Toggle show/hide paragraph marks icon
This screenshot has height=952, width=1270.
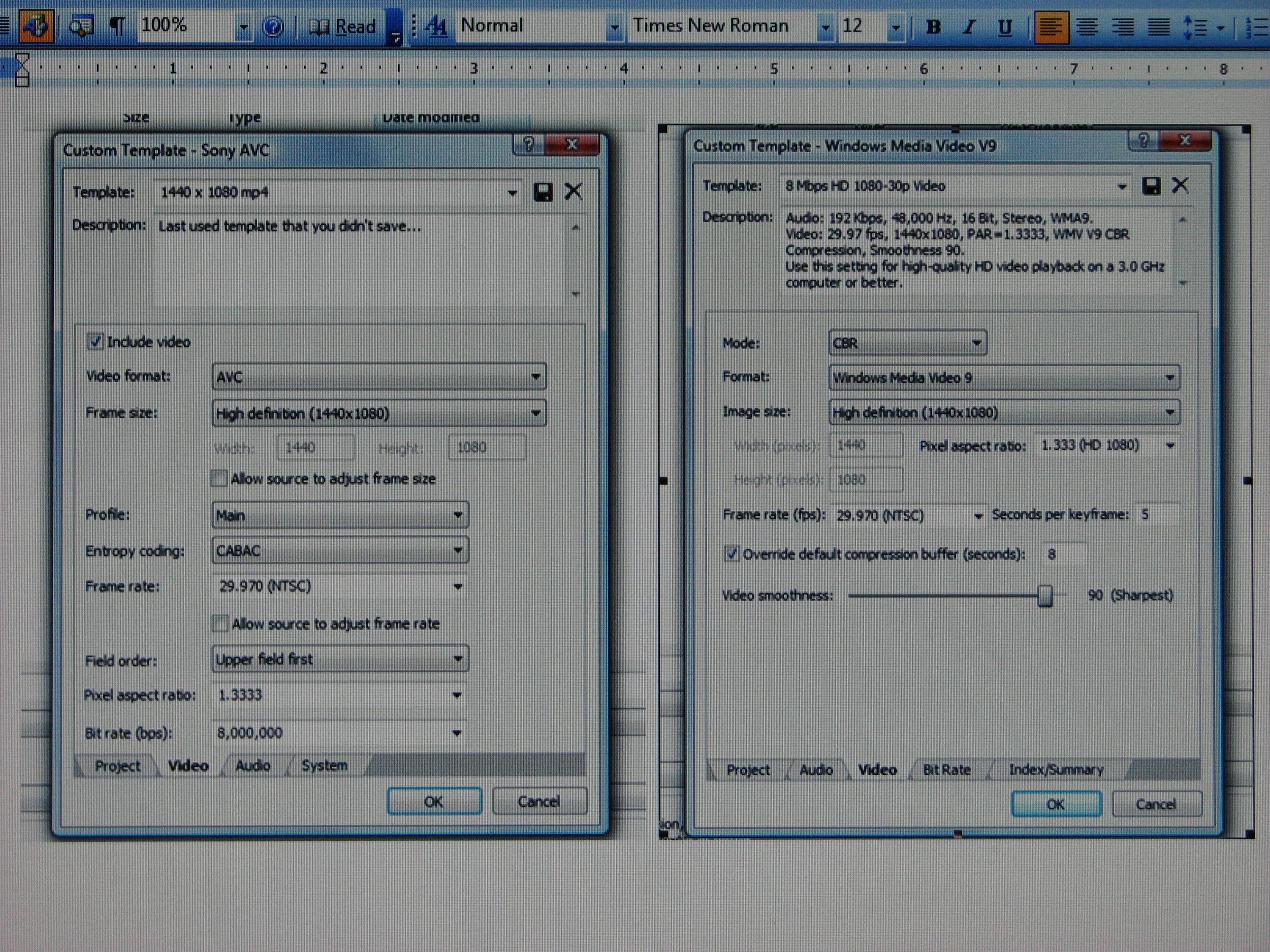click(117, 26)
